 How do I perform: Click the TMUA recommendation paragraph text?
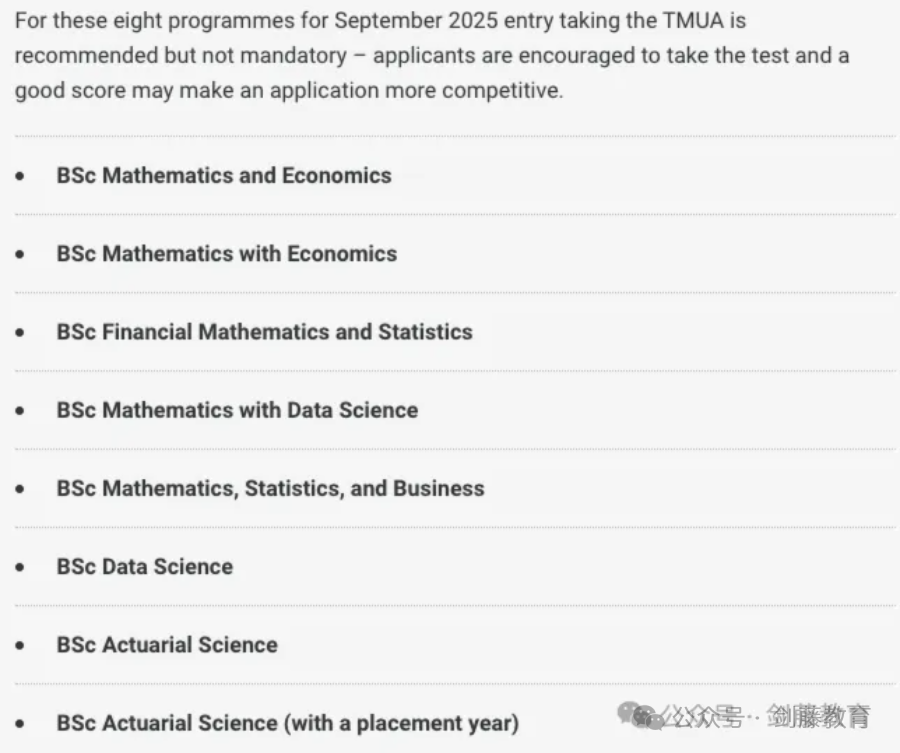432,56
